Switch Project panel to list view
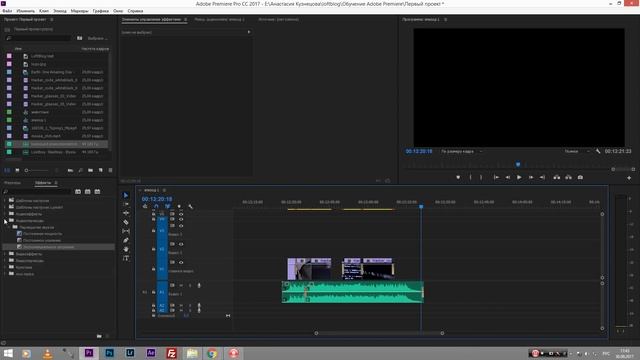Screen dimensions: 640x360 click(7, 170)
